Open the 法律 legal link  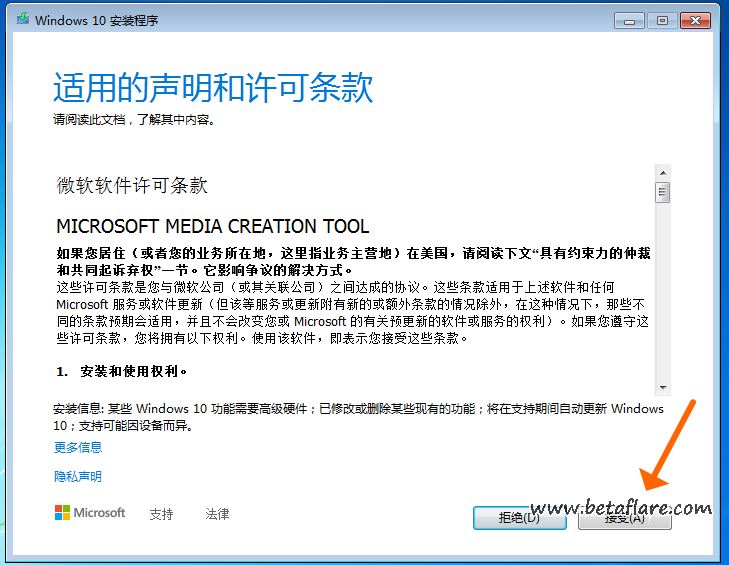pos(217,514)
